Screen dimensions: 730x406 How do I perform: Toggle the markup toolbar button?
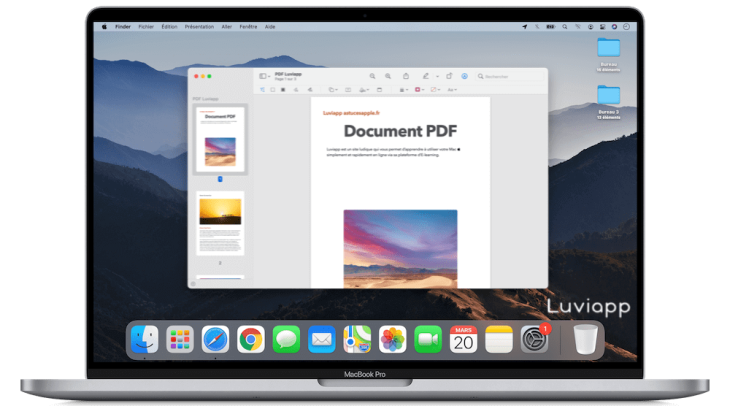point(464,75)
